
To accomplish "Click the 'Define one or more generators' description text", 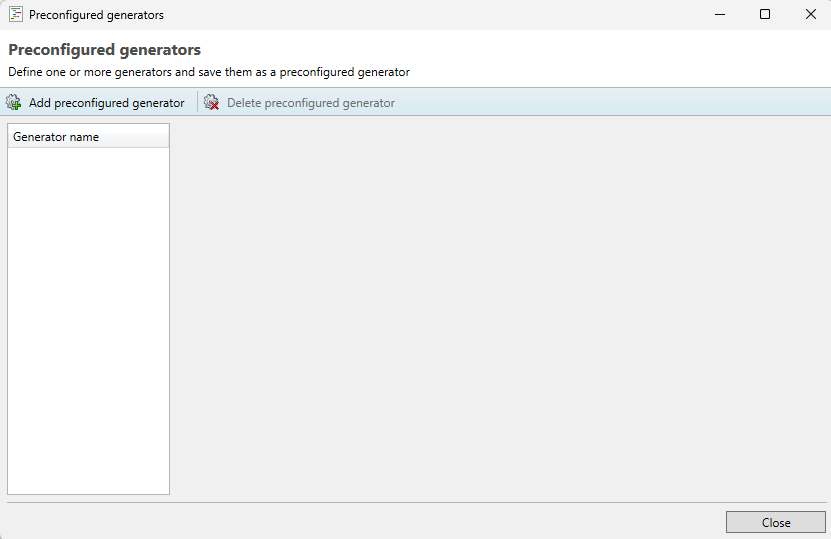I will 209,72.
